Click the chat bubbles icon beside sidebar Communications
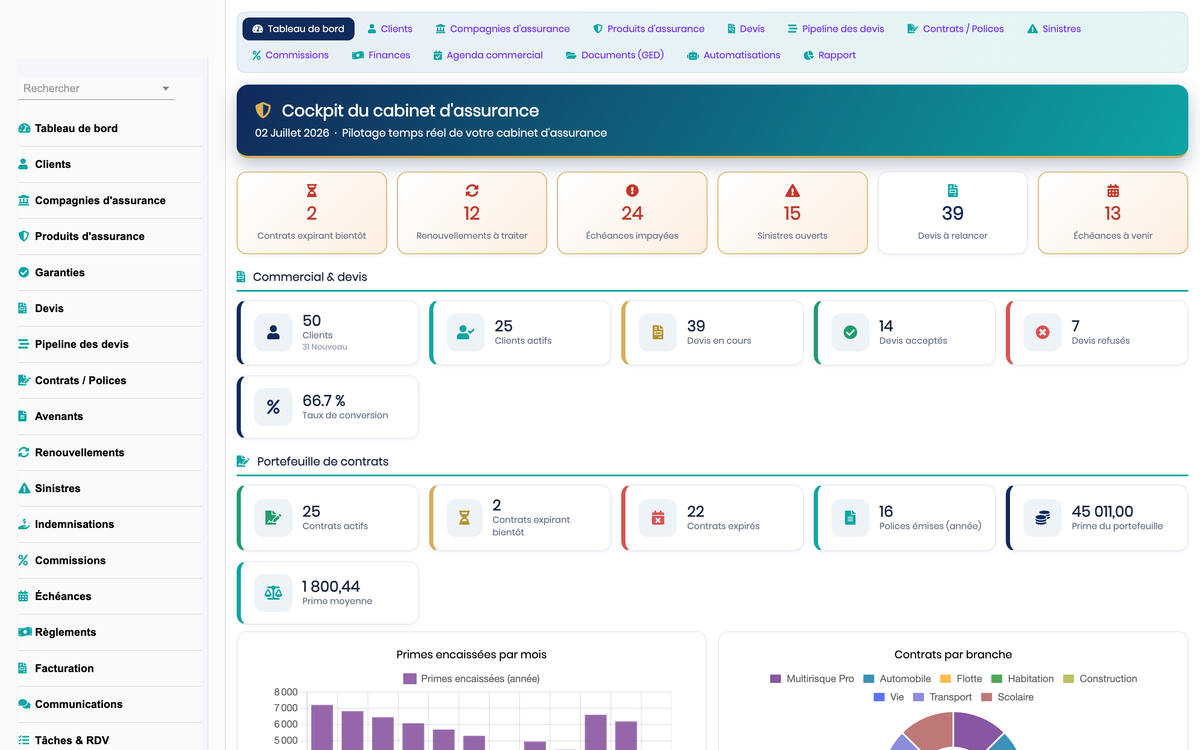The height and width of the screenshot is (750, 1200). pos(24,704)
